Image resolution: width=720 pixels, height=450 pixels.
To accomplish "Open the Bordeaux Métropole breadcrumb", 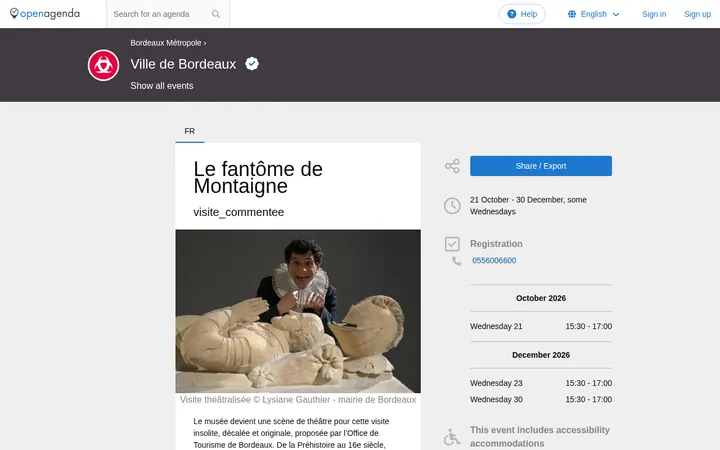I will (x=166, y=43).
